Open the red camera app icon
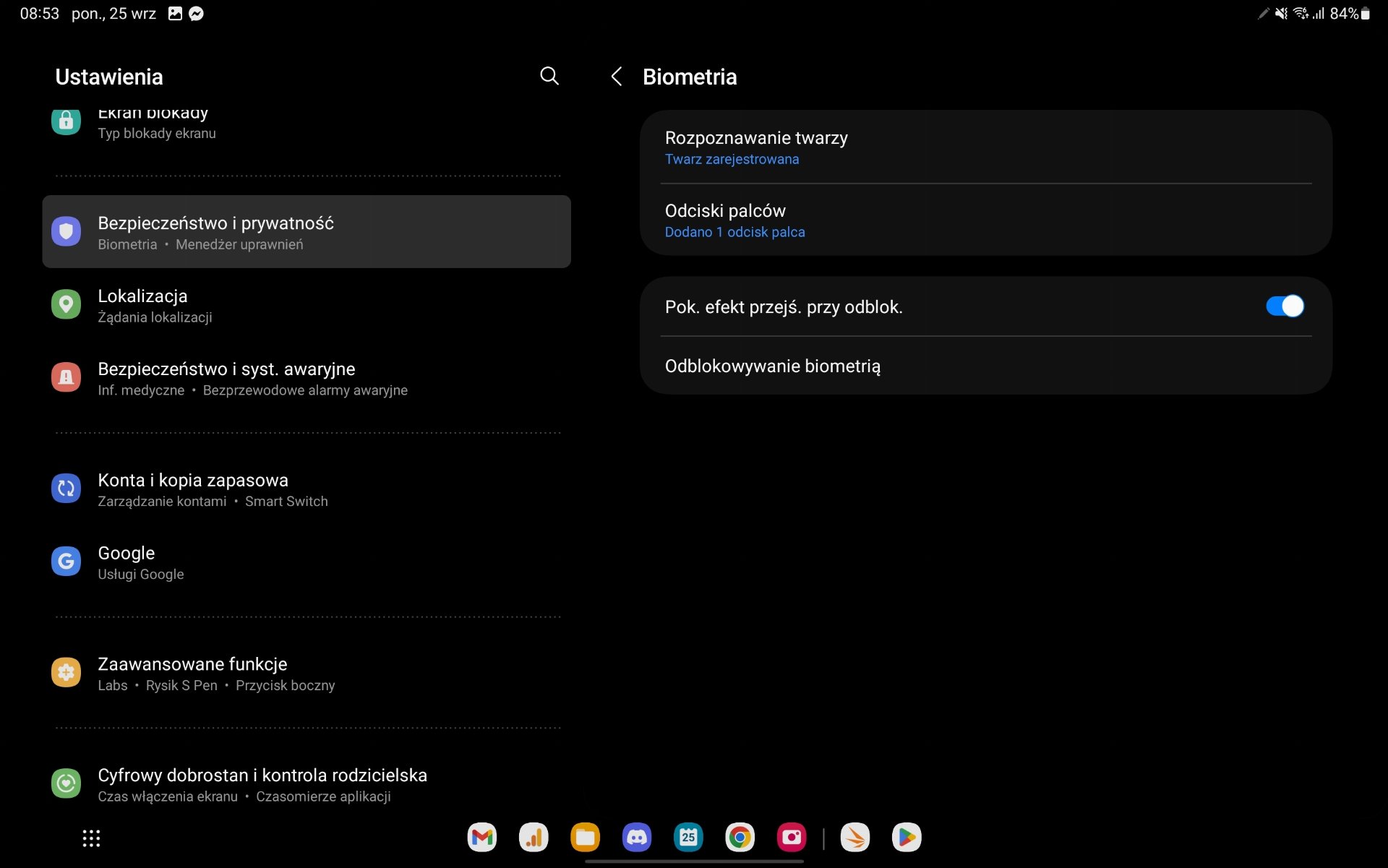 click(792, 838)
